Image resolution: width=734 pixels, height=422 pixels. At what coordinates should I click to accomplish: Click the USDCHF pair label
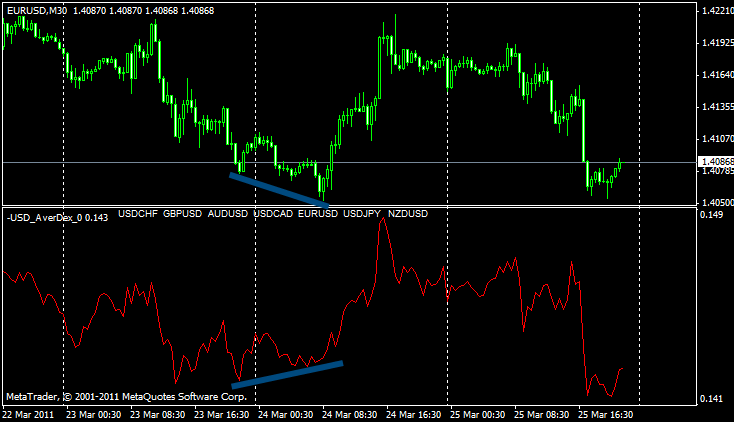138,214
